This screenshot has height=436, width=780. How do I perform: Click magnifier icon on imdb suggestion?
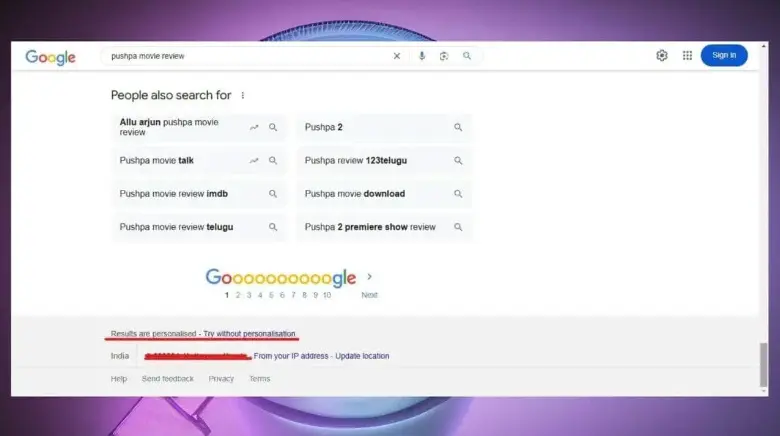[x=273, y=194]
